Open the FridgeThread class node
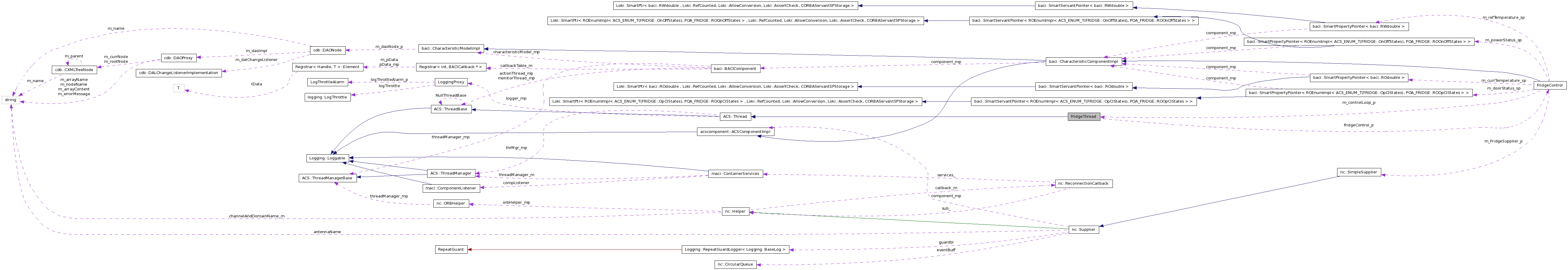The height and width of the screenshot is (270, 1568). (x=1084, y=117)
